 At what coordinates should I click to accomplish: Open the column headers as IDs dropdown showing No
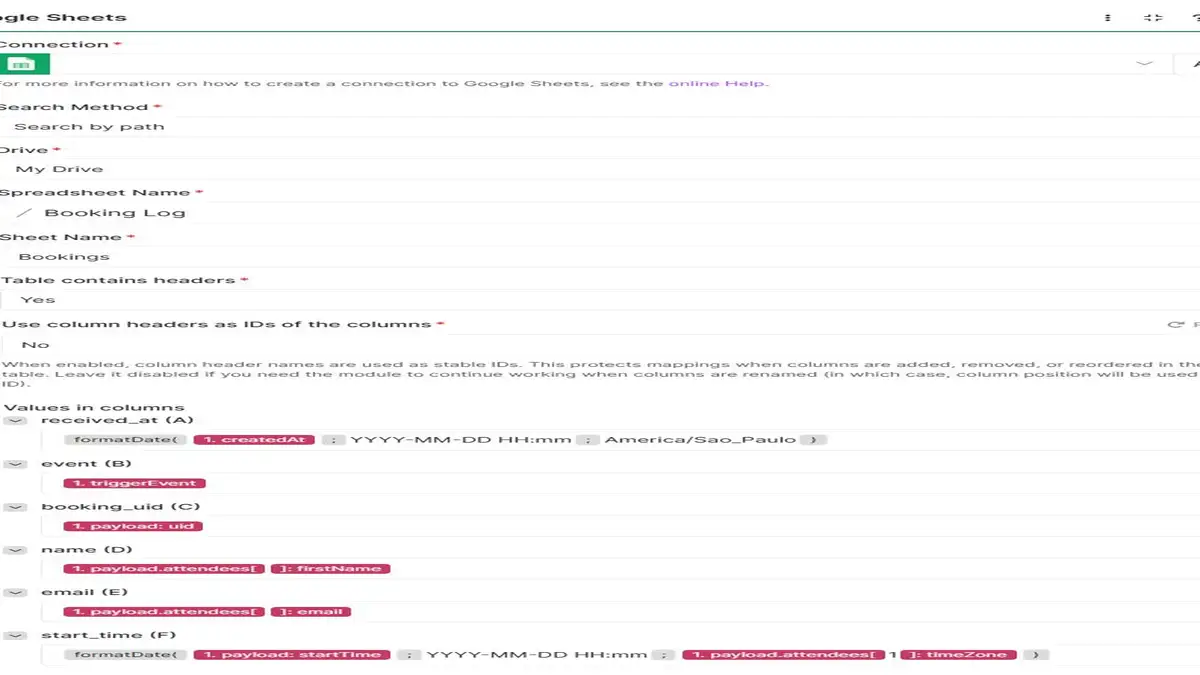point(600,345)
